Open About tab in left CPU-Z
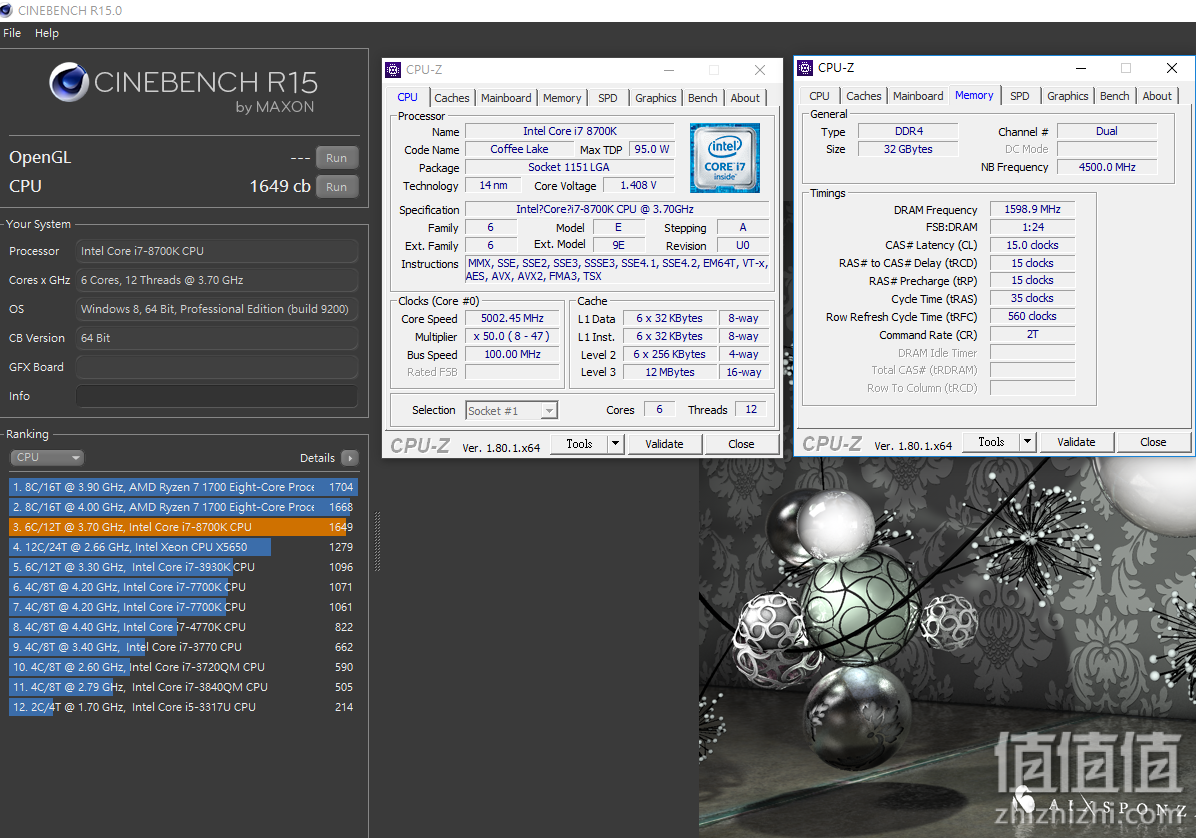This screenshot has width=1196, height=838. coord(745,98)
